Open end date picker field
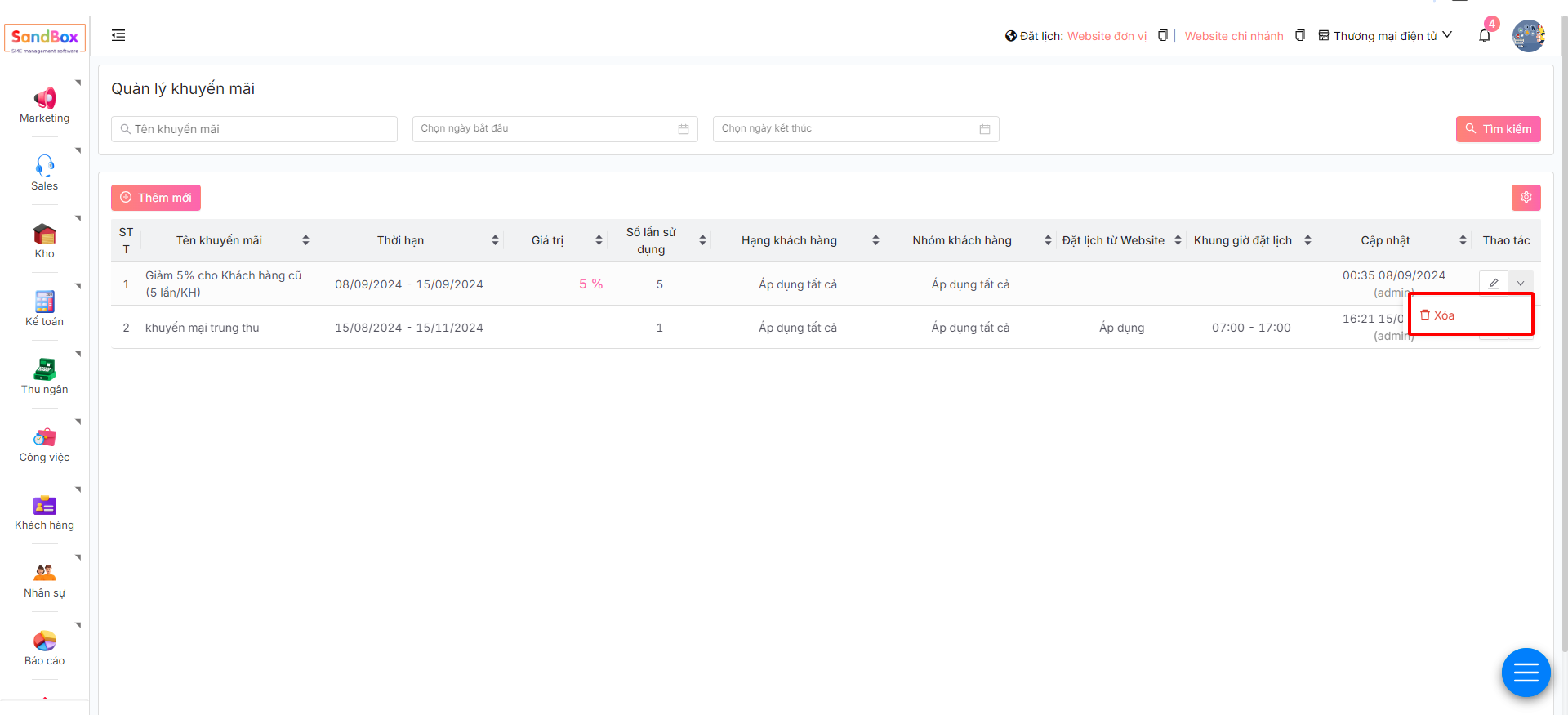Image resolution: width=1568 pixels, height=715 pixels. coord(855,129)
